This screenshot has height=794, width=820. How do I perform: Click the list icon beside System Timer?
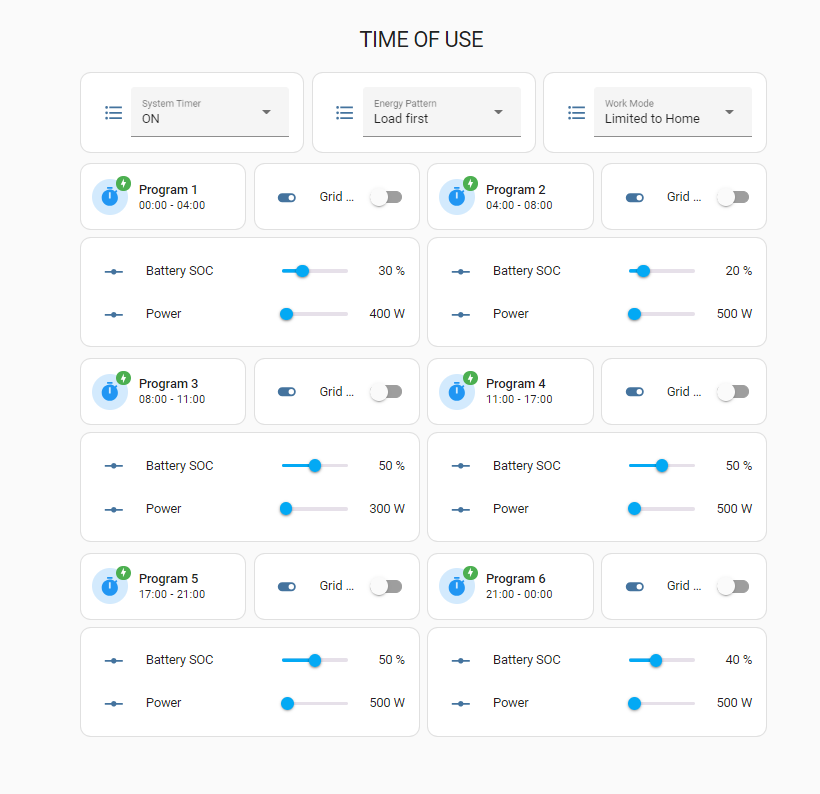click(114, 113)
